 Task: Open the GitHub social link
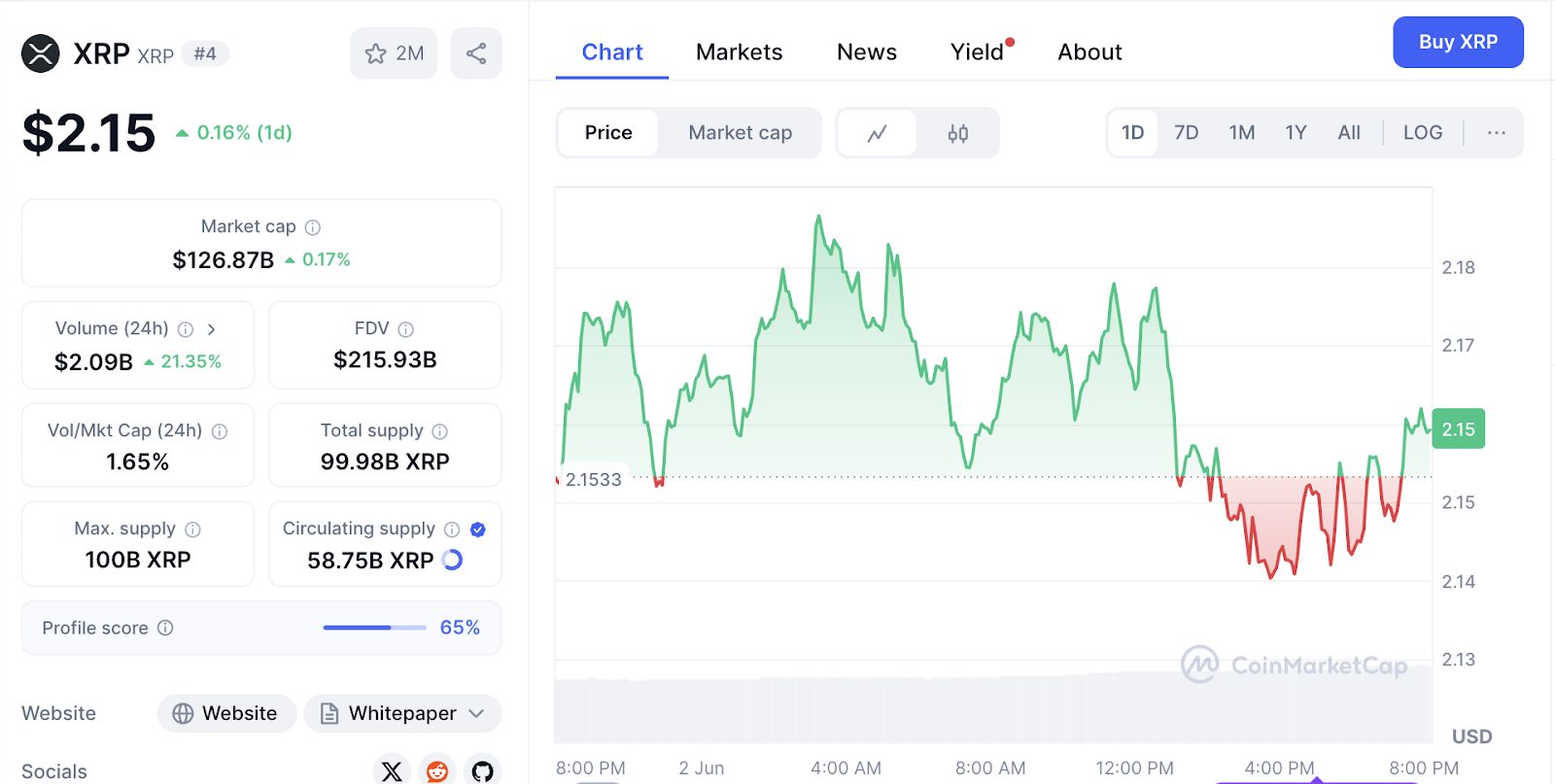coord(482,771)
